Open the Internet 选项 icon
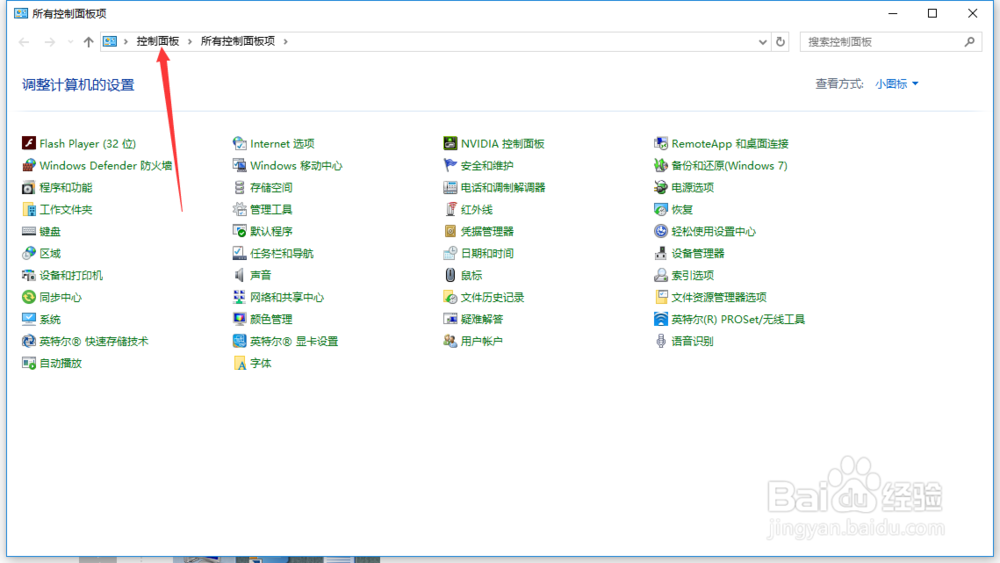Image resolution: width=1000 pixels, height=563 pixels. [x=239, y=143]
